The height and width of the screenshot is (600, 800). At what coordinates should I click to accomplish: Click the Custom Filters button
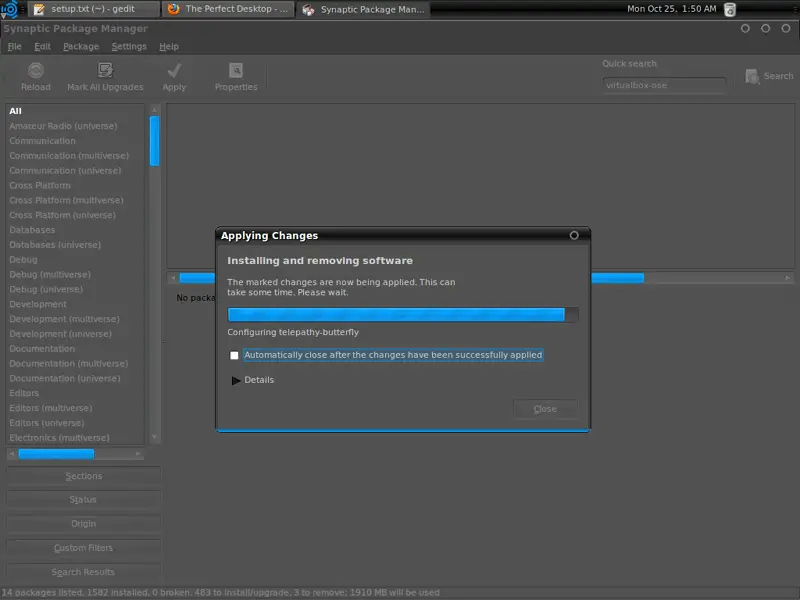click(x=84, y=547)
